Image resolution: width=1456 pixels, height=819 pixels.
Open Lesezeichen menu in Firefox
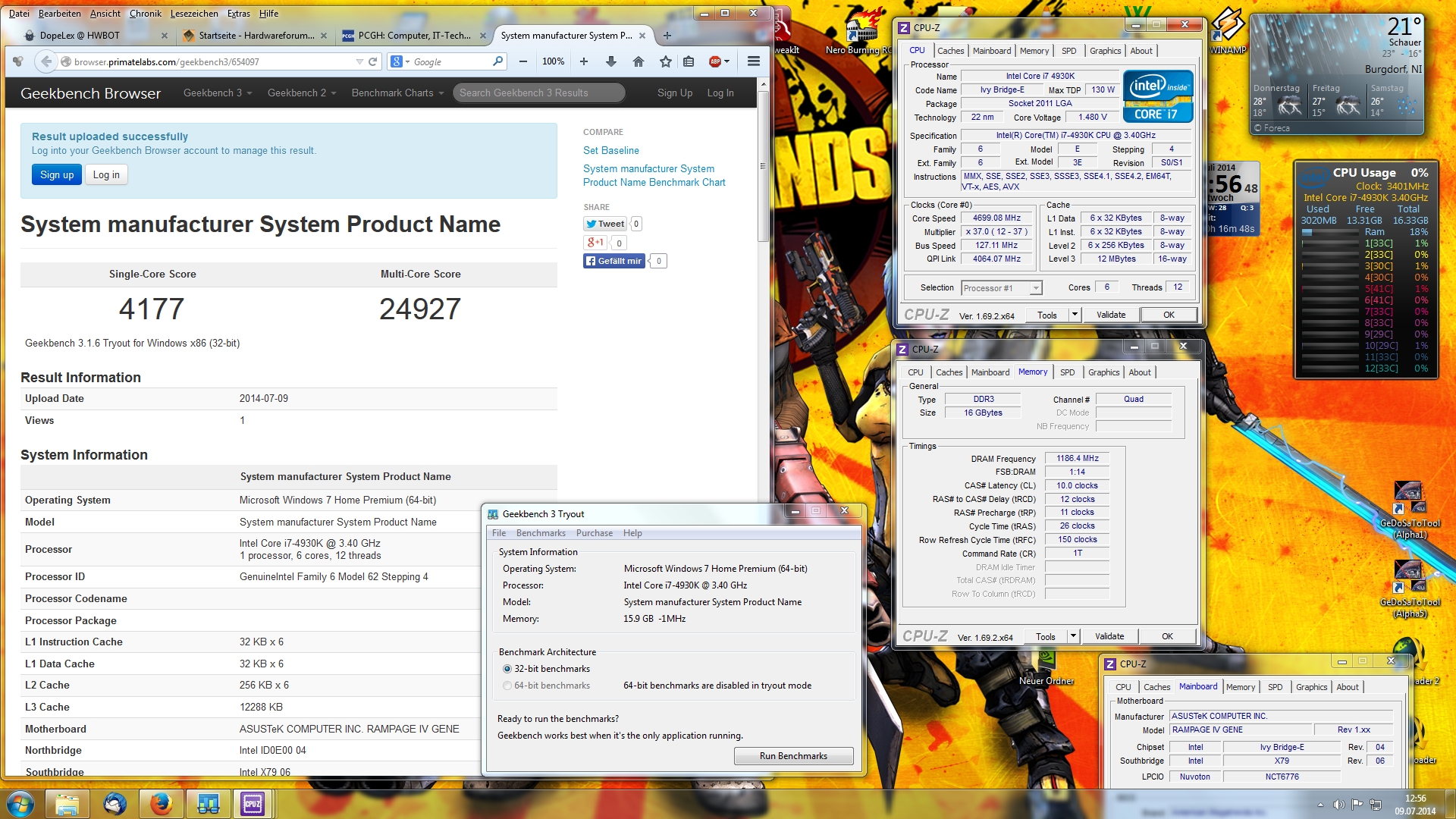[194, 13]
